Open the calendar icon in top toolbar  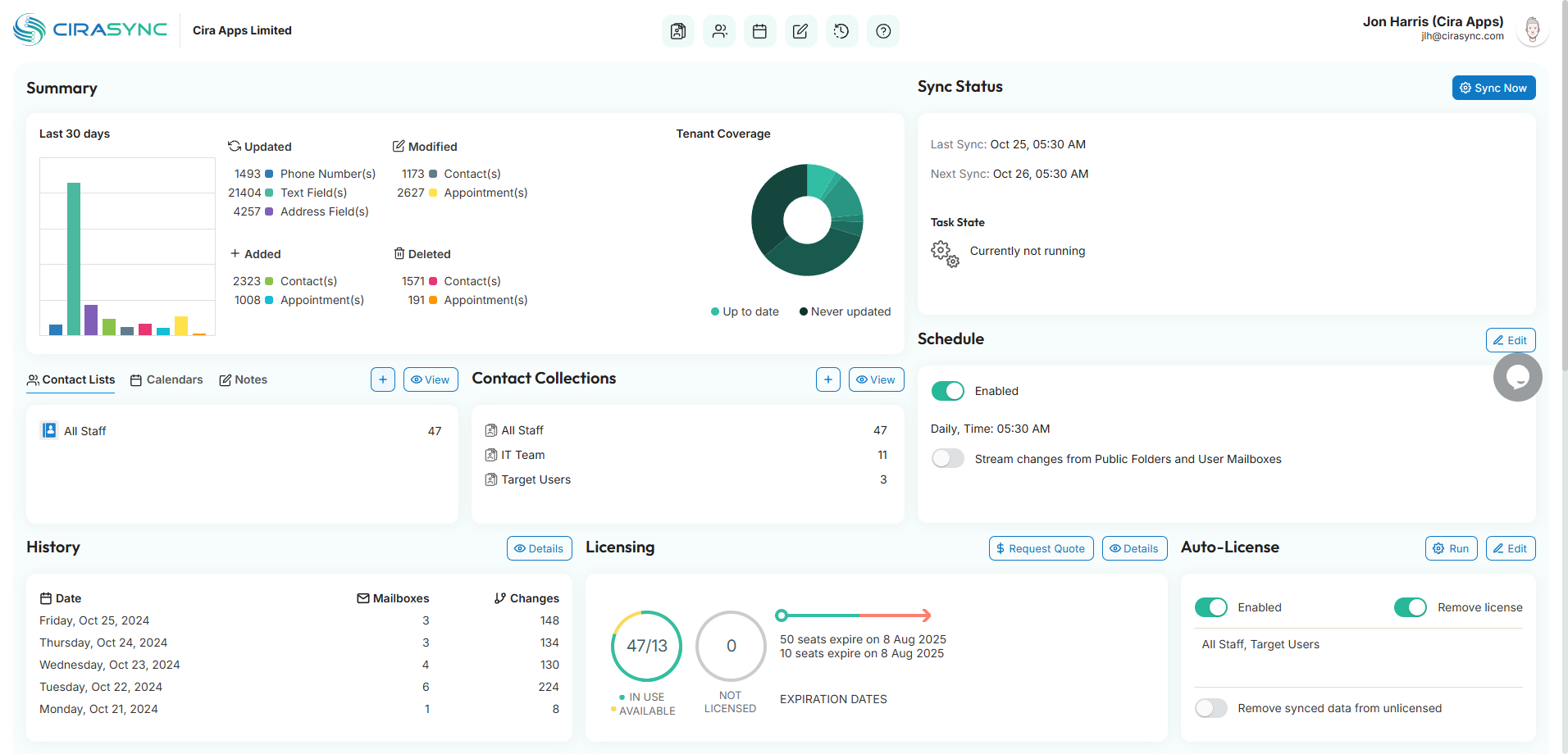tap(759, 31)
